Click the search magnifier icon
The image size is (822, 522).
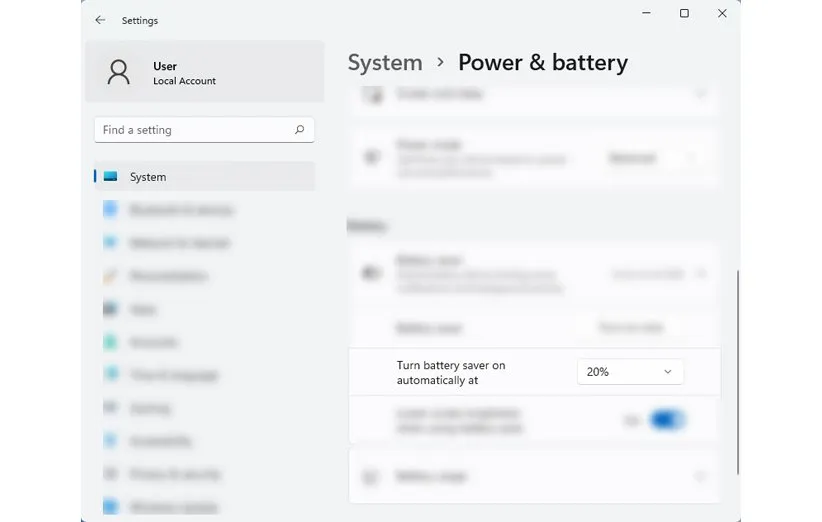299,130
